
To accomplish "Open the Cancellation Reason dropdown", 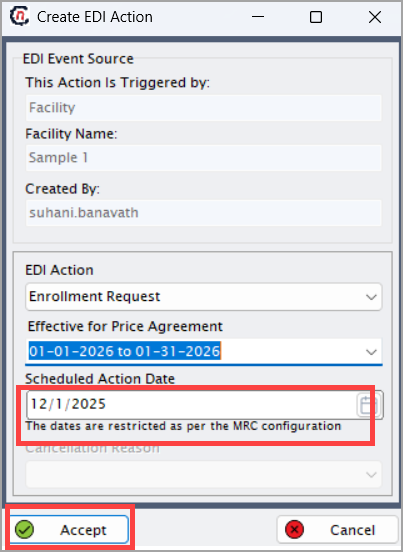I will point(203,475).
